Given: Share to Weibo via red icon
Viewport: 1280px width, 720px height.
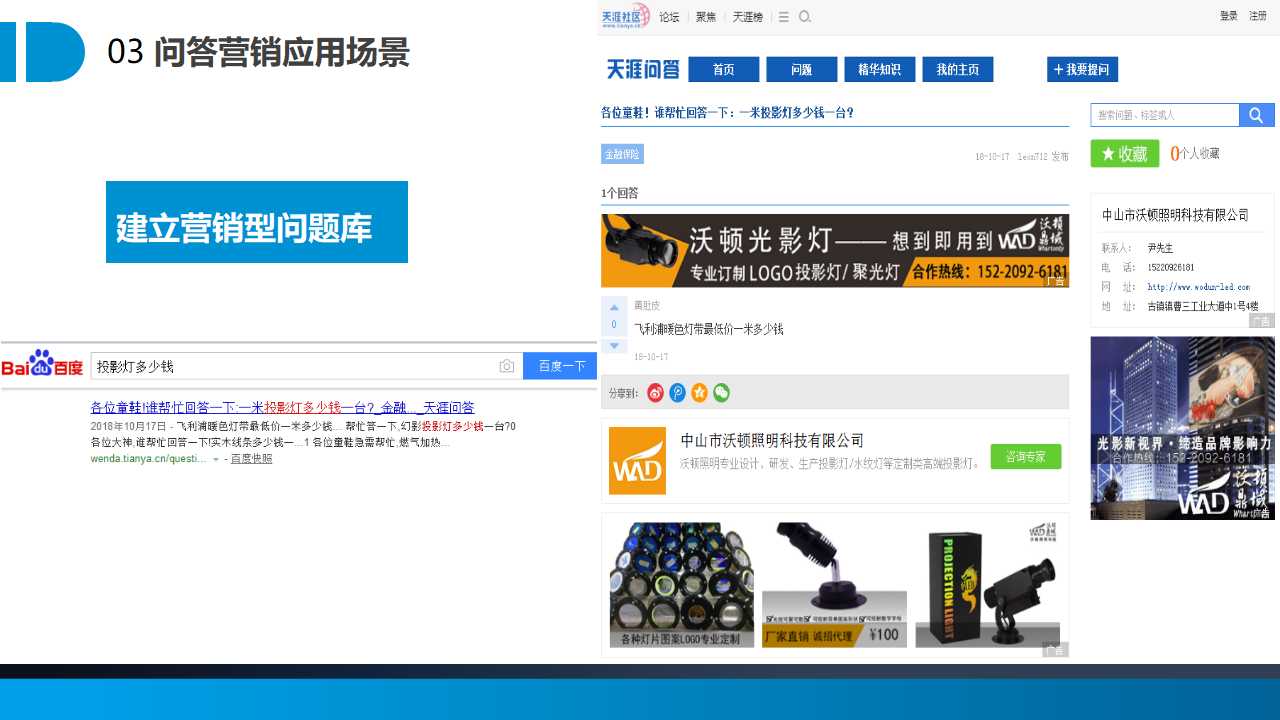Looking at the screenshot, I should pos(655,393).
